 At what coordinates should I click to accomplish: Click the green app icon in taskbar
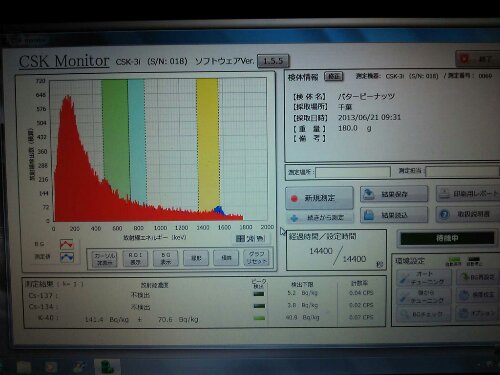pos(107,367)
